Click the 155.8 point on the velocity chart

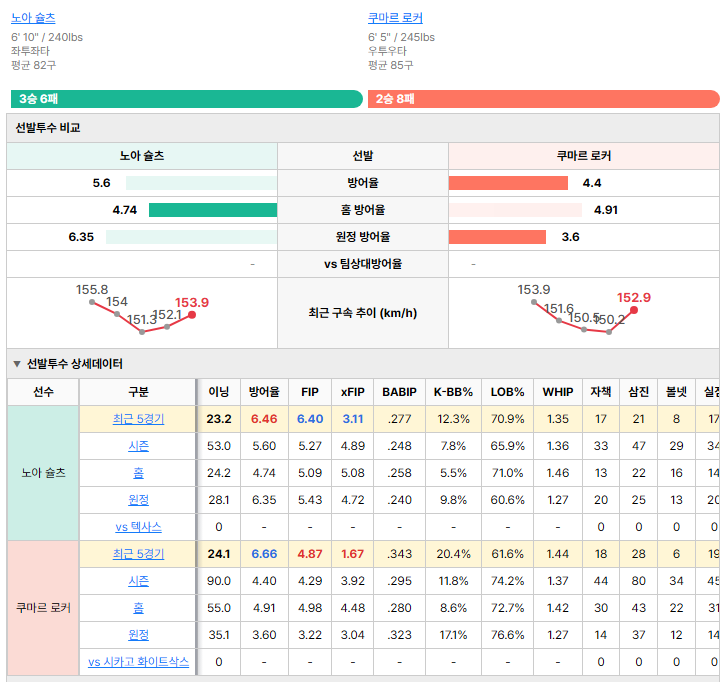coord(92,302)
